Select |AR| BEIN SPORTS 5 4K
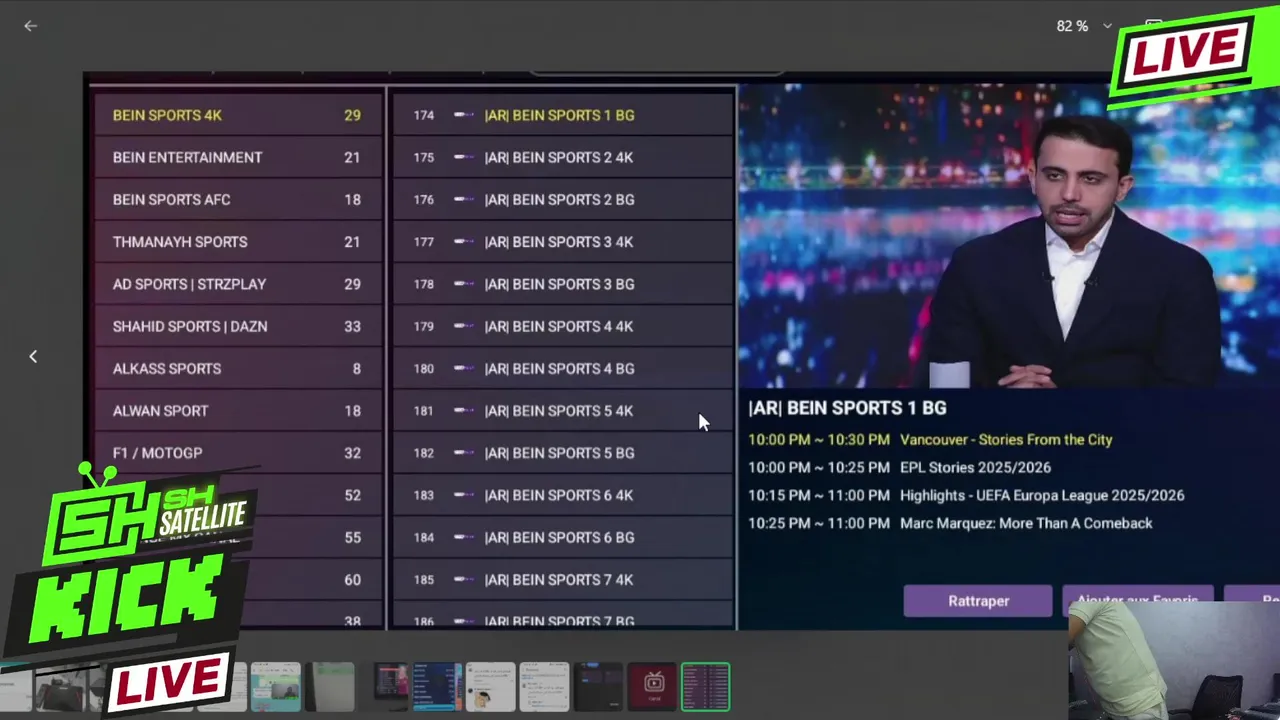This screenshot has height=720, width=1280. (x=563, y=410)
